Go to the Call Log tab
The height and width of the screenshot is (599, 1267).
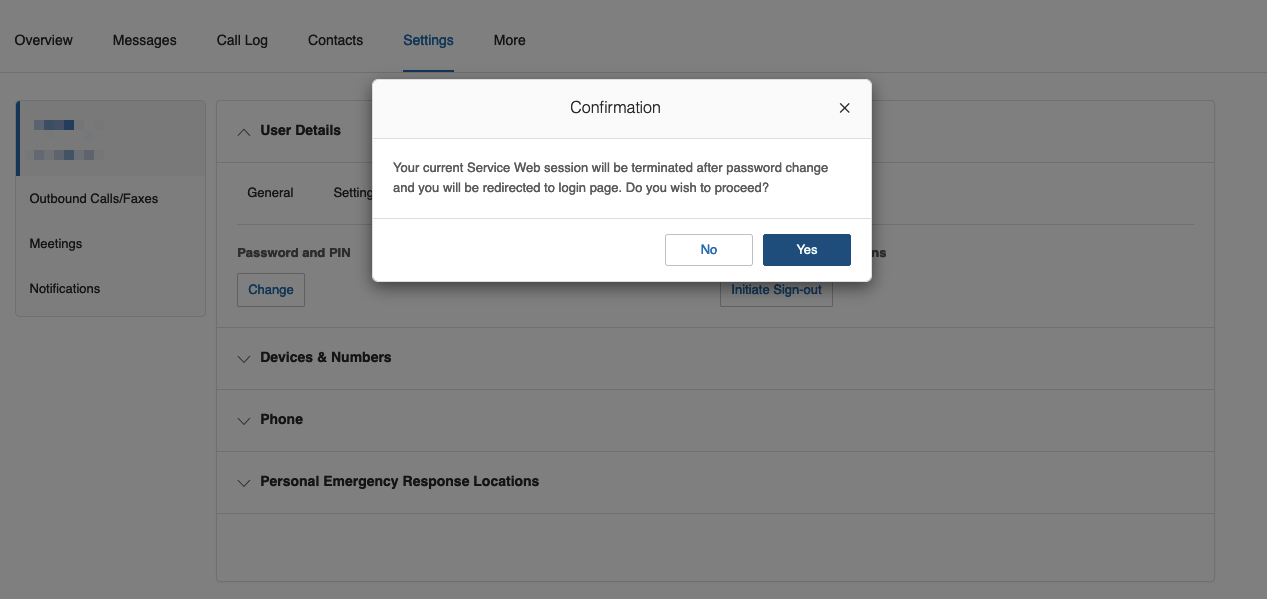click(x=242, y=41)
